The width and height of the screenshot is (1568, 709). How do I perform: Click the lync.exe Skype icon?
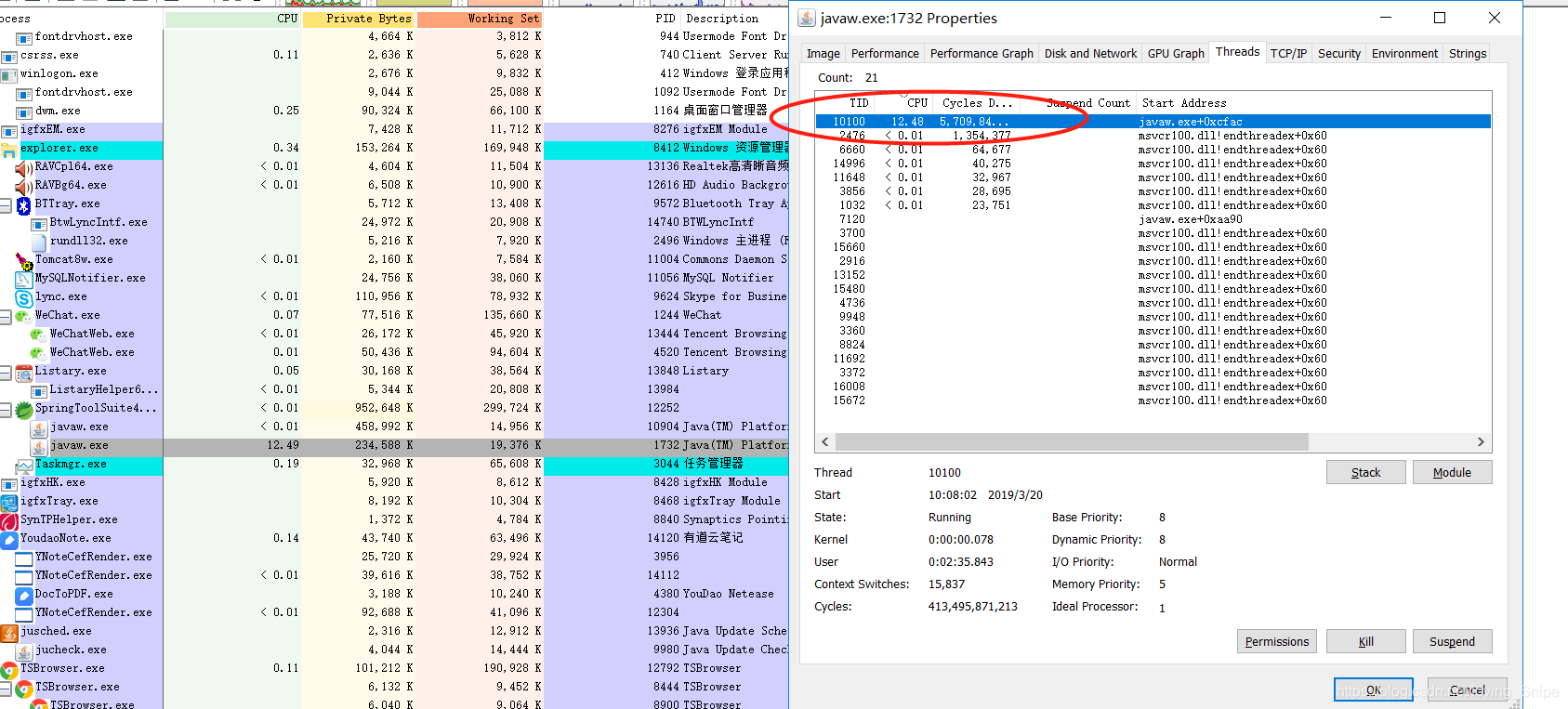pyautogui.click(x=24, y=297)
